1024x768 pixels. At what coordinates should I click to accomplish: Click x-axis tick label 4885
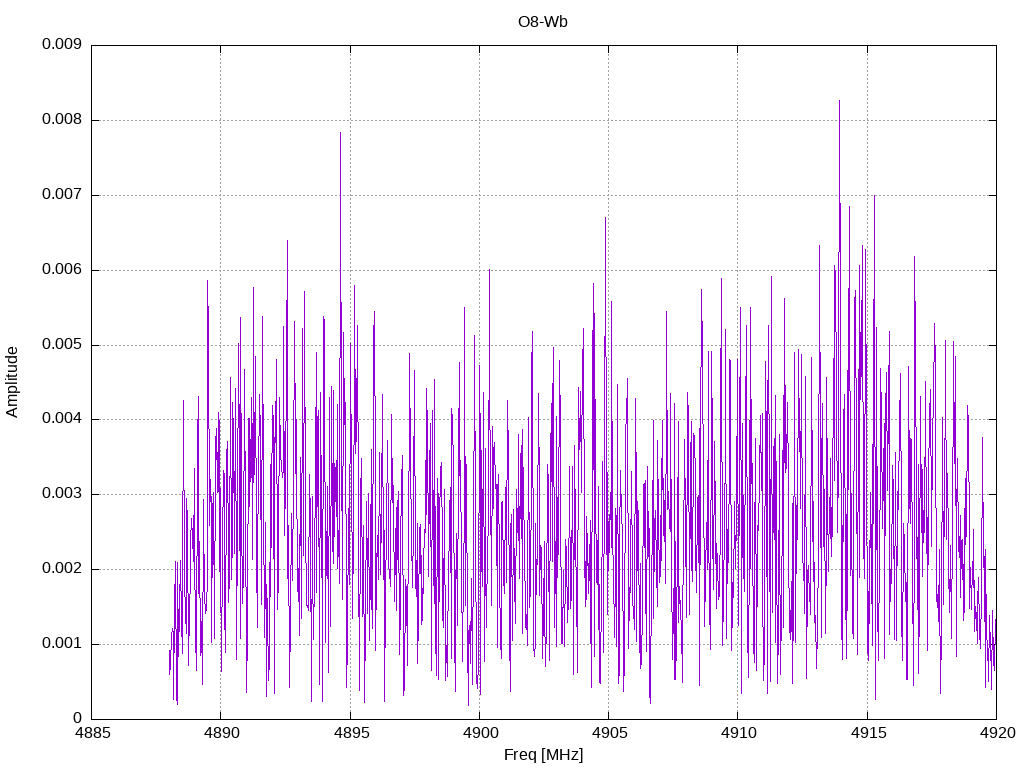92,733
